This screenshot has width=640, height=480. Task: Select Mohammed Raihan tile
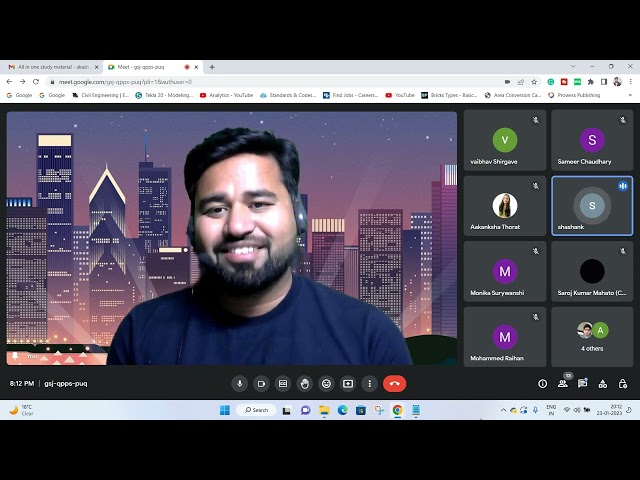505,337
